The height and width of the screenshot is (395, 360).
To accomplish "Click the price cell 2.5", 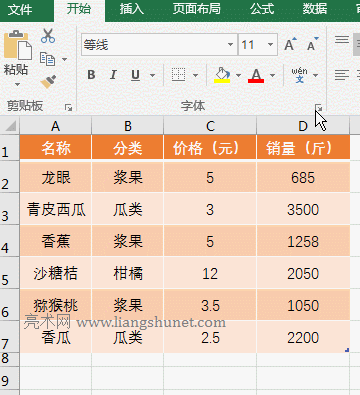I will click(x=210, y=337).
